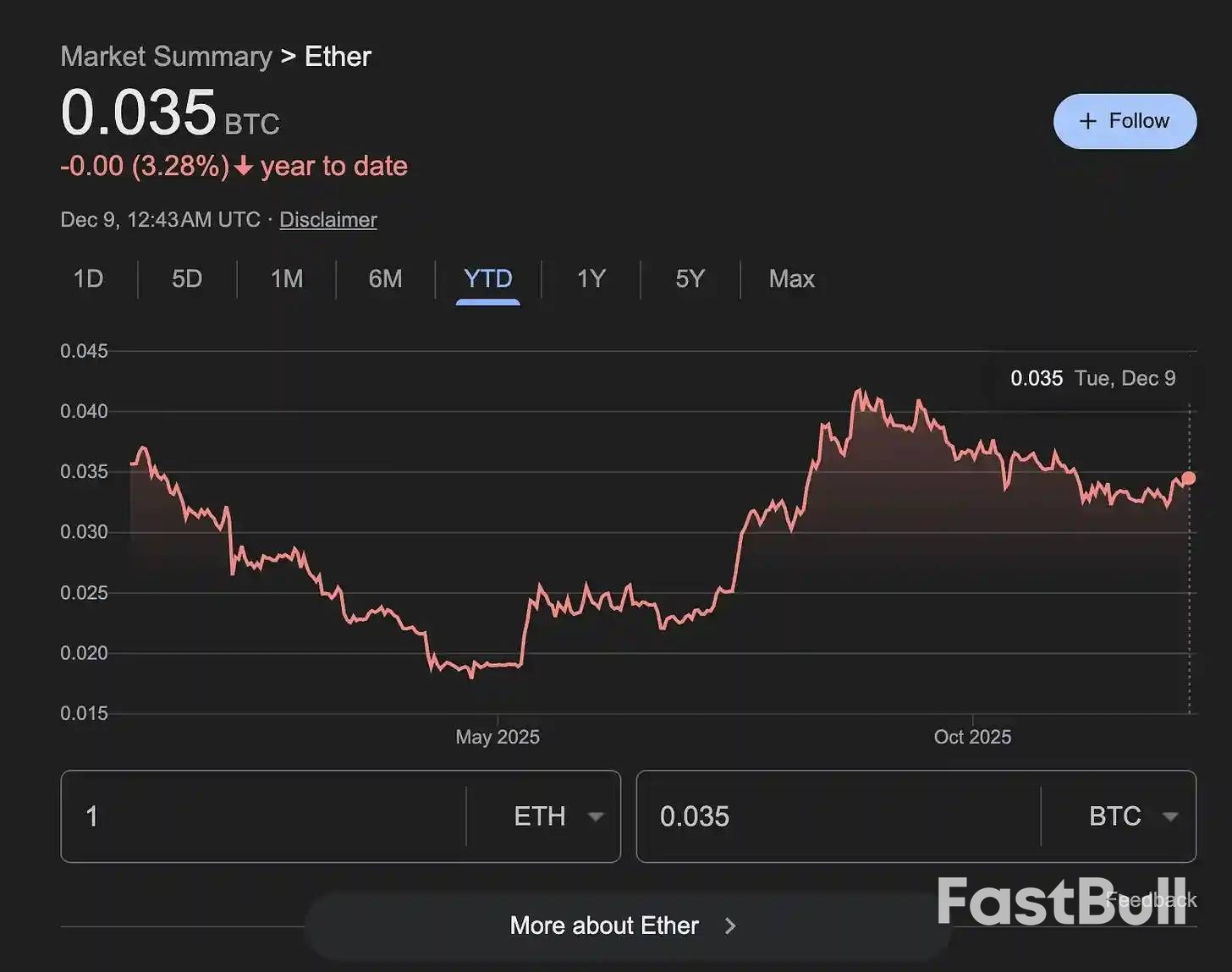
Task: Select the 5D time range tab
Action: pos(187,279)
